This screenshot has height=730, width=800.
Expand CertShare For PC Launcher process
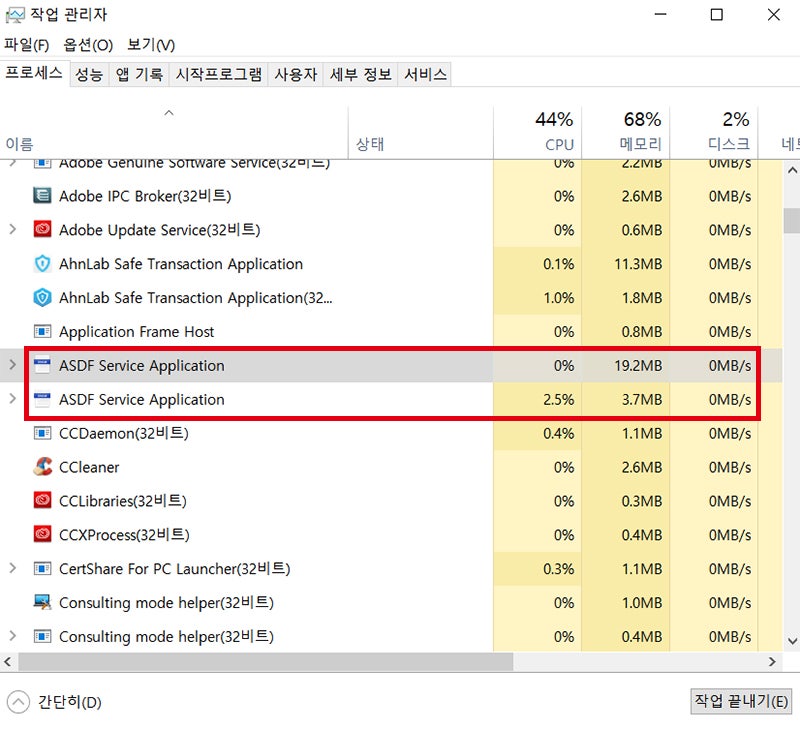point(13,568)
